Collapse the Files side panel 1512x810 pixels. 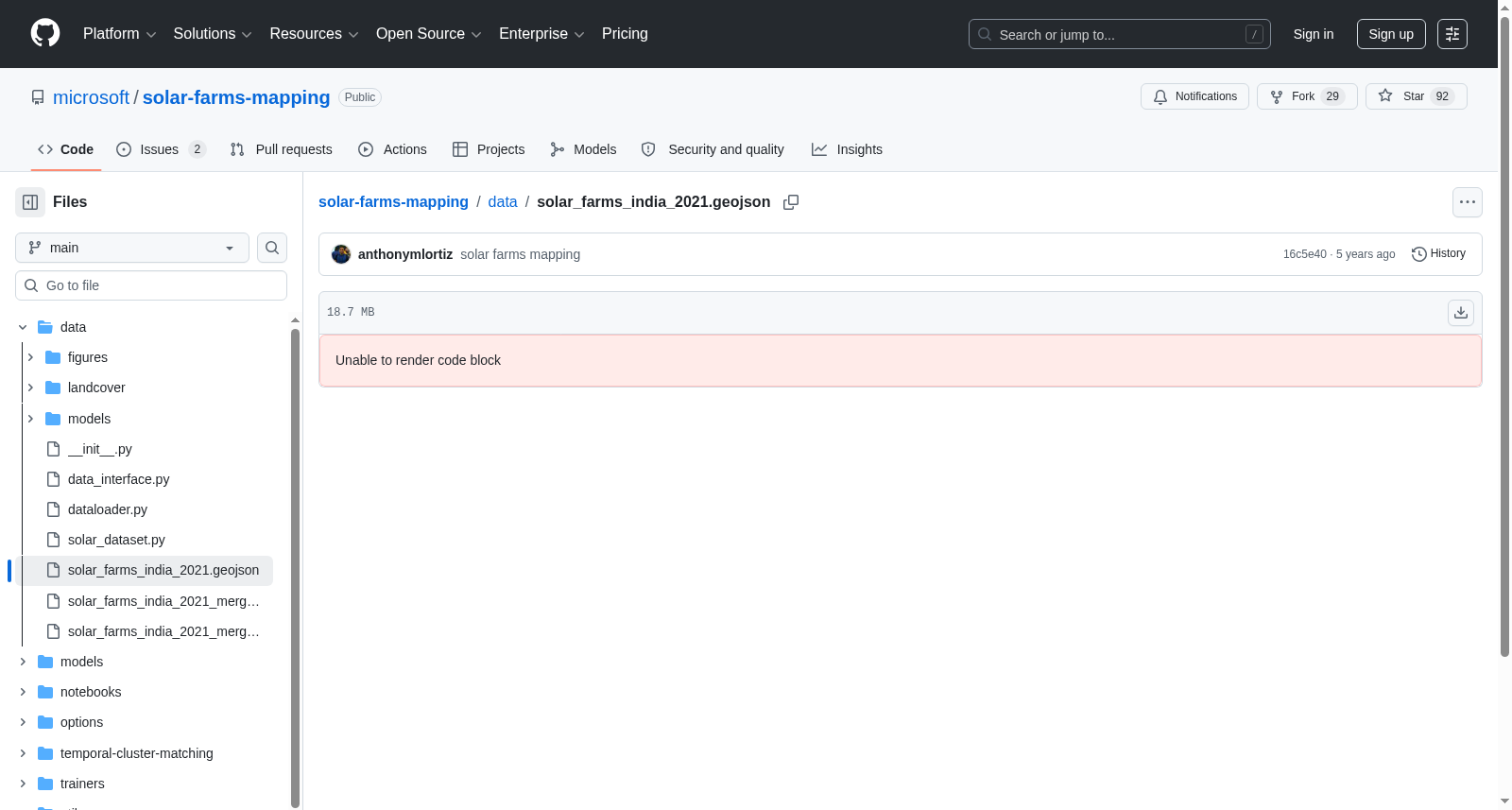click(30, 202)
